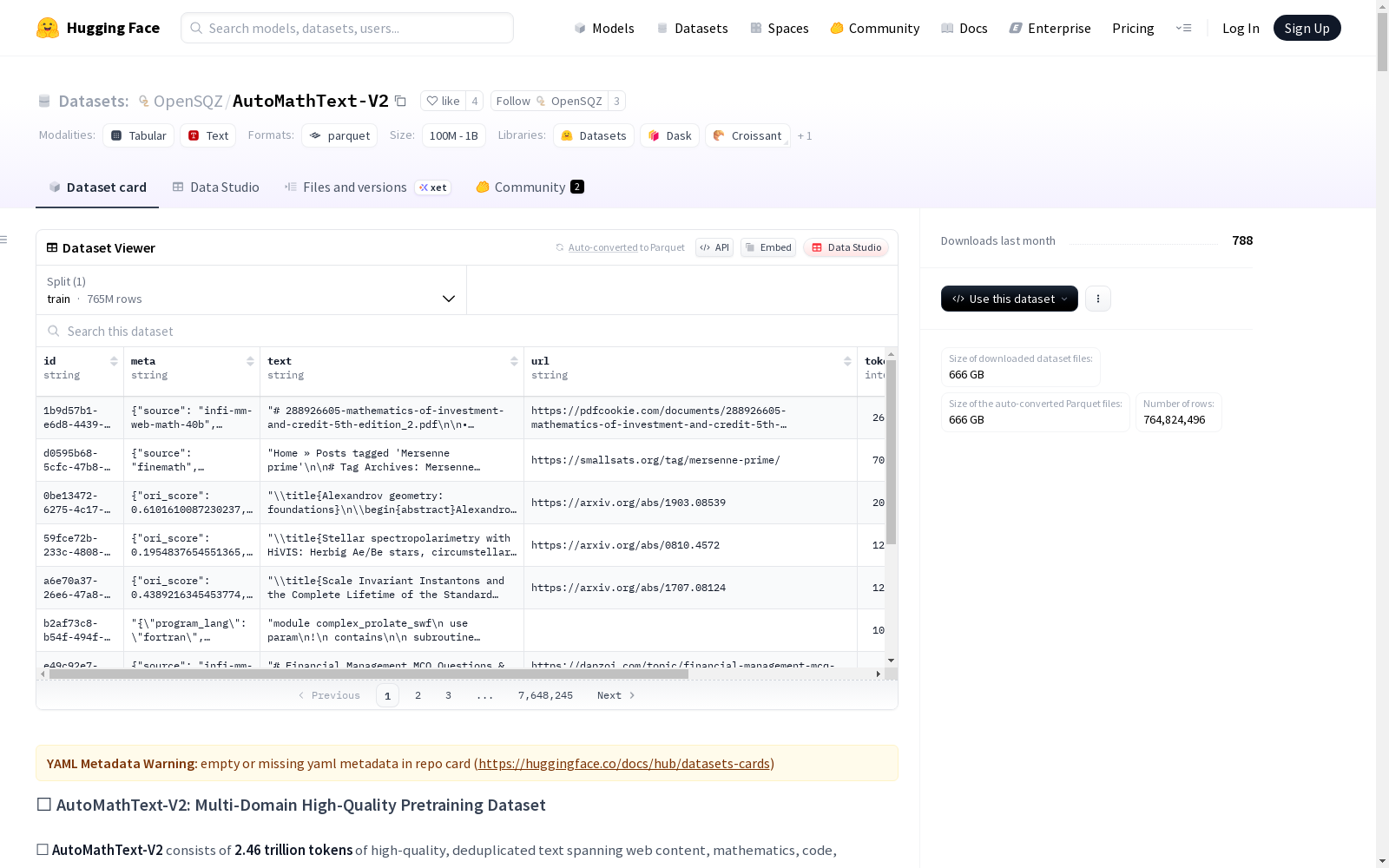The height and width of the screenshot is (868, 1389).
Task: Open the Auto-converted to Parquet link
Action: [602, 247]
